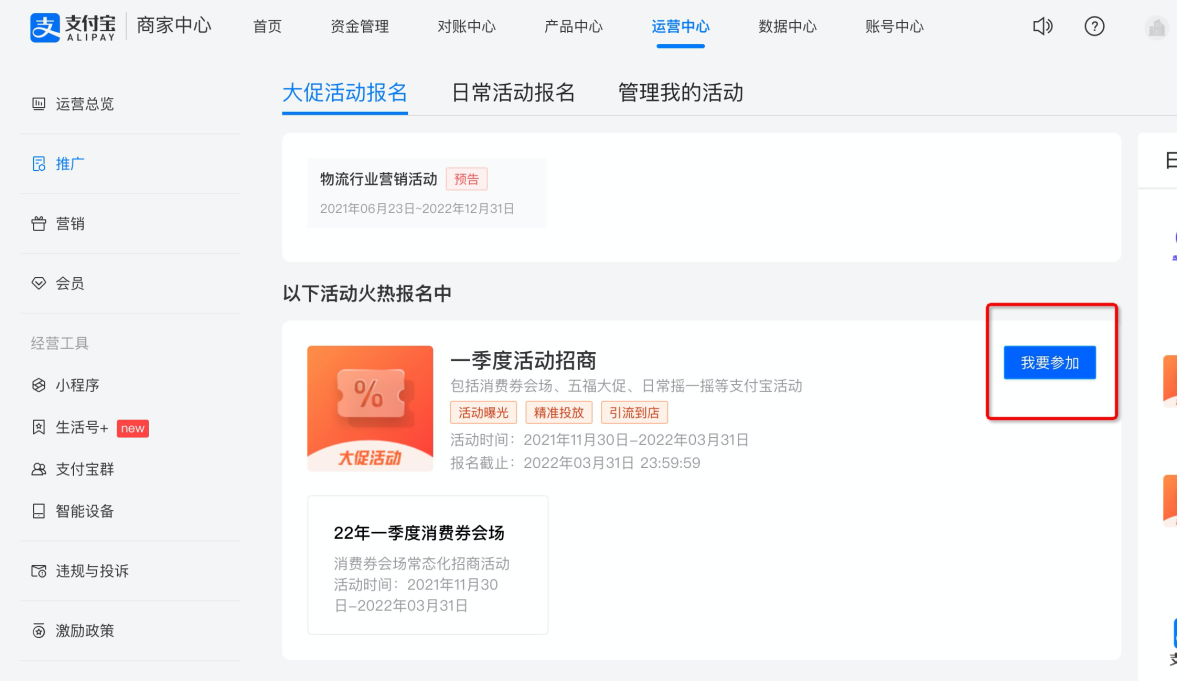1177x681 pixels.
Task: Switch to the 日常活动报名 tab
Action: 513,93
